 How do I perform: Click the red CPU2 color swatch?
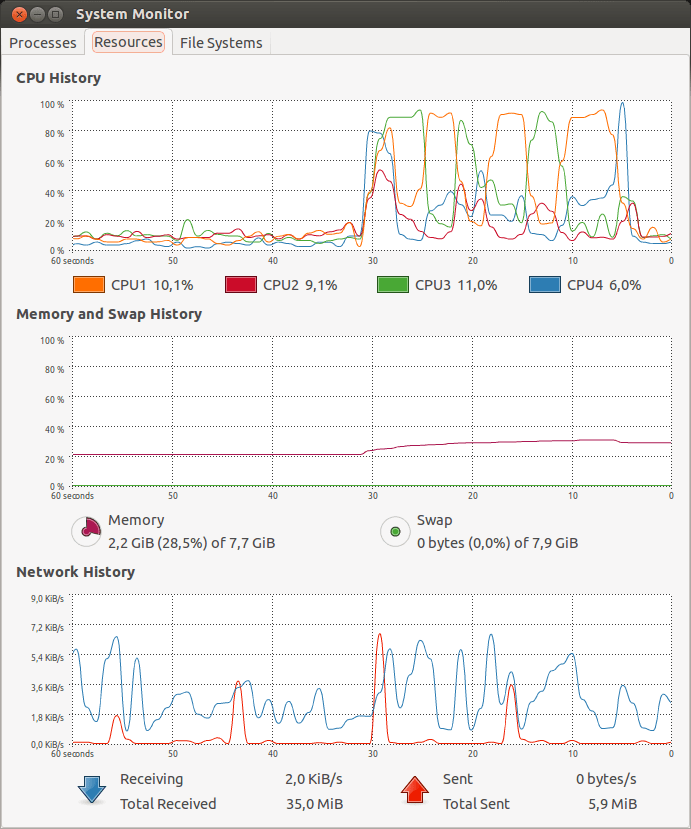[241, 285]
